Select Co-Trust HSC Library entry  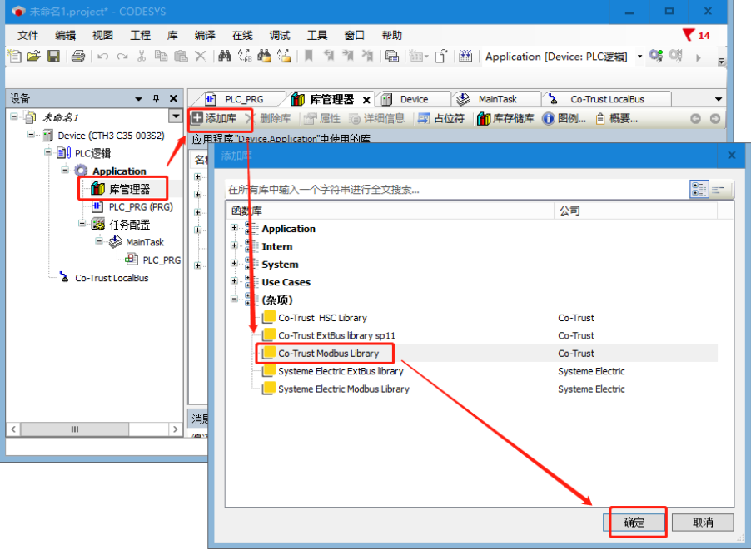(322, 317)
